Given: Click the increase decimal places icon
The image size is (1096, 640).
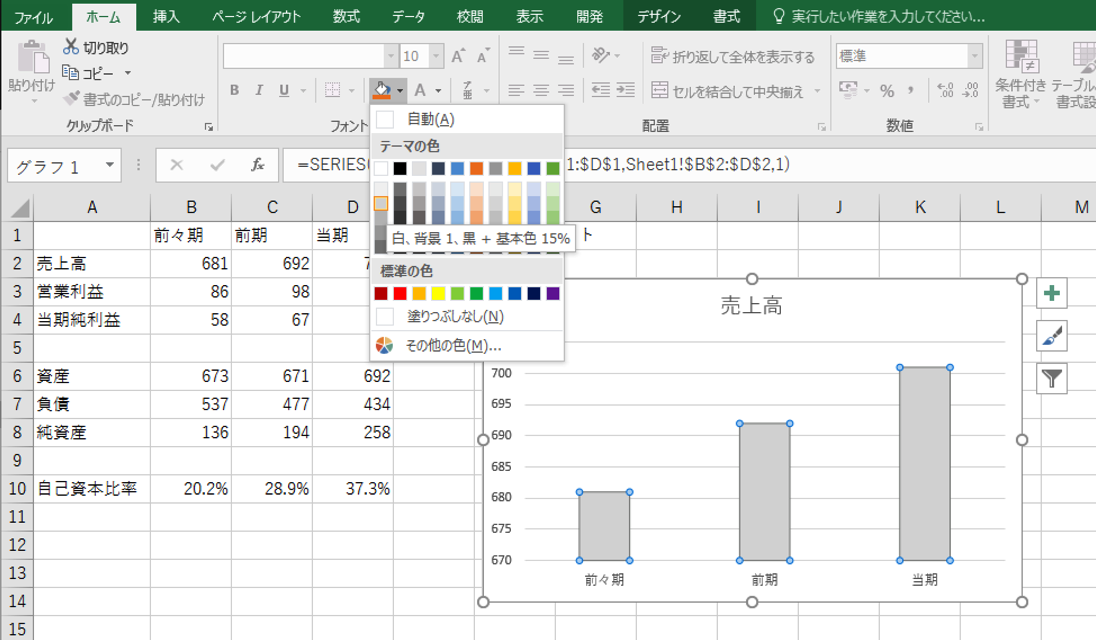Looking at the screenshot, I should [945, 90].
